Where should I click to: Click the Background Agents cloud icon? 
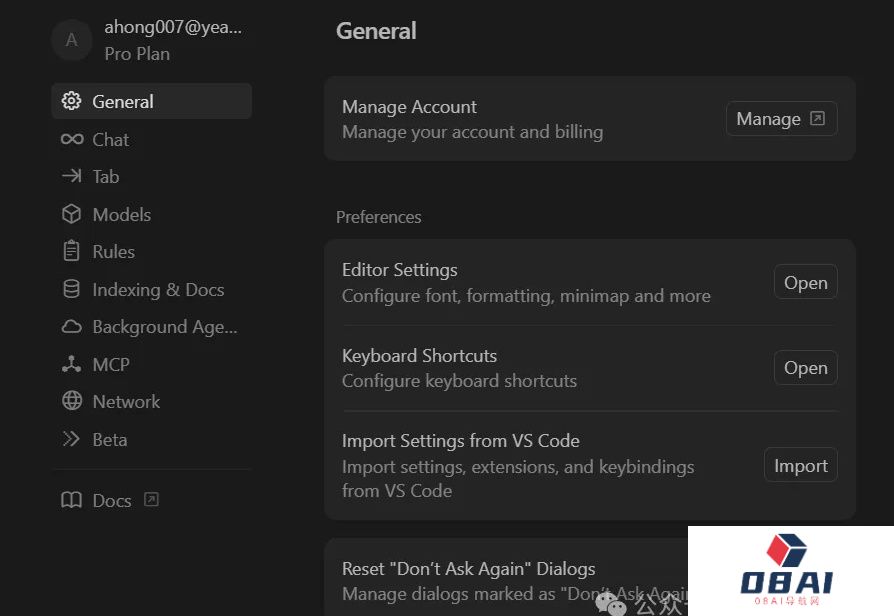pyautogui.click(x=71, y=327)
